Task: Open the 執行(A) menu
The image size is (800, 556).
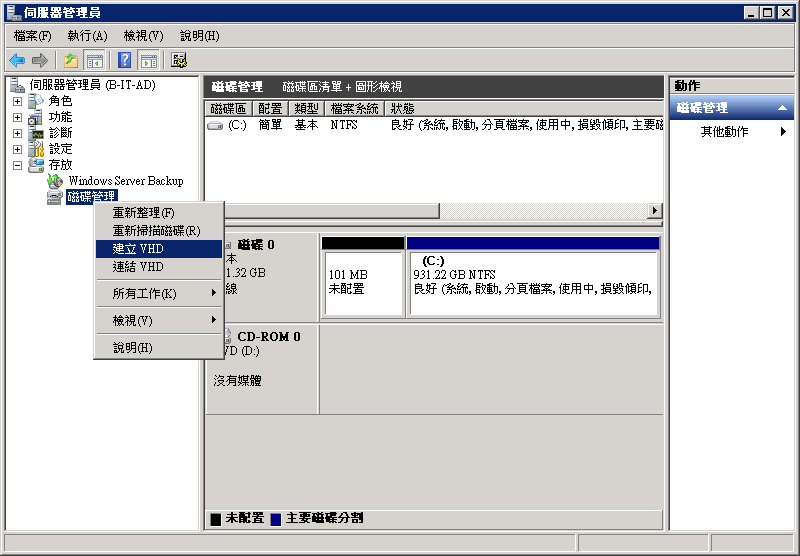Action: 87,36
